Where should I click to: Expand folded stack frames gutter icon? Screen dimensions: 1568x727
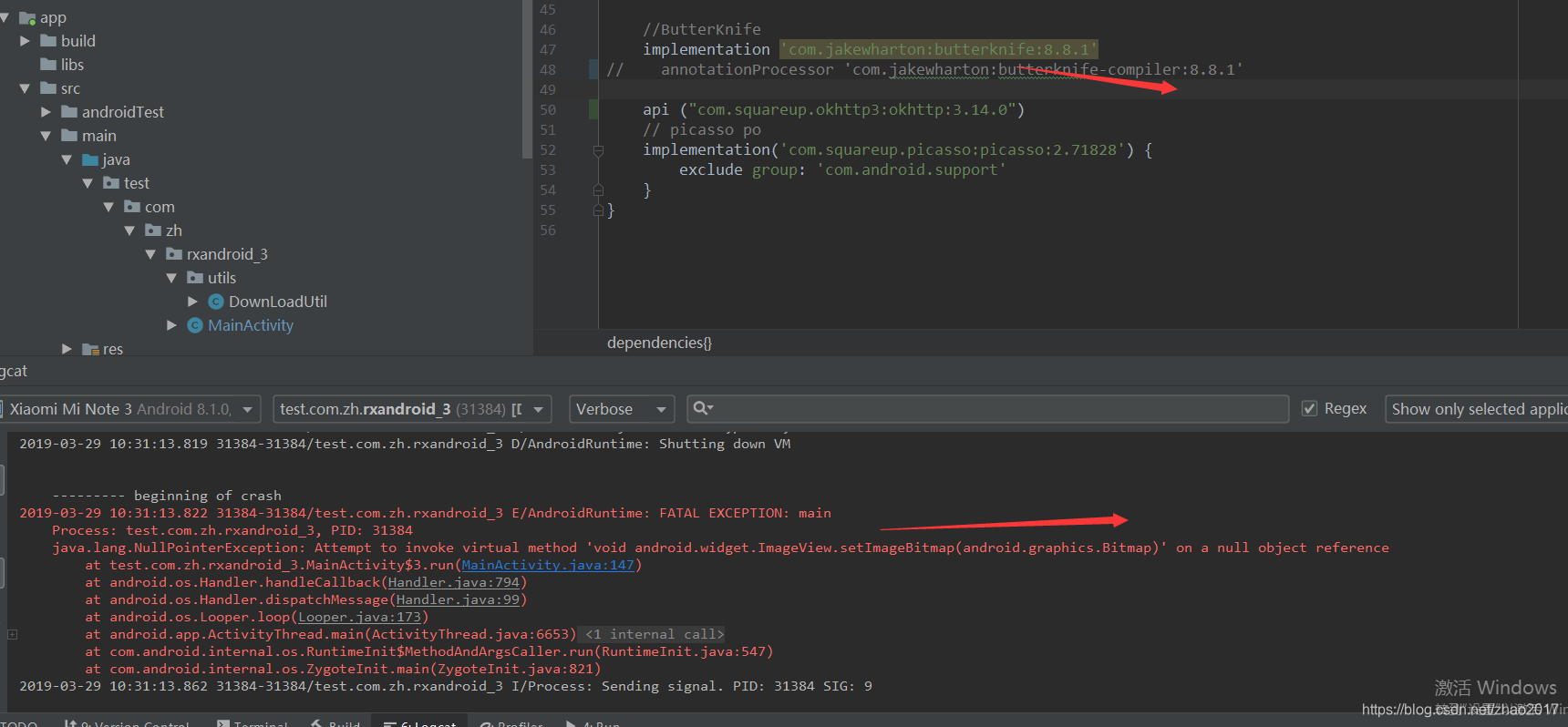(x=13, y=634)
